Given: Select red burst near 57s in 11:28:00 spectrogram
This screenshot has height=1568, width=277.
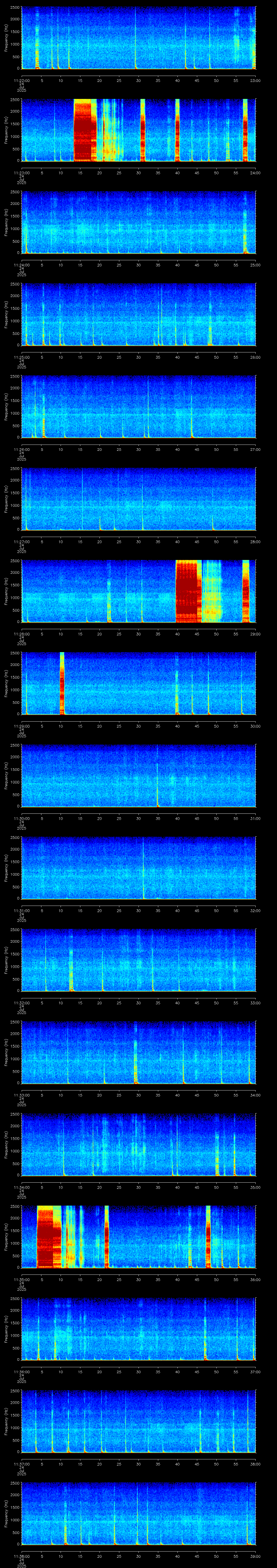Looking at the screenshot, I should tap(246, 591).
